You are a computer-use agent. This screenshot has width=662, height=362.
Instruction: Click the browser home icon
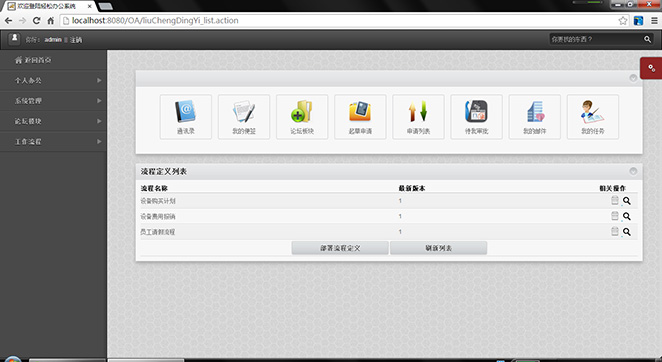pos(50,21)
